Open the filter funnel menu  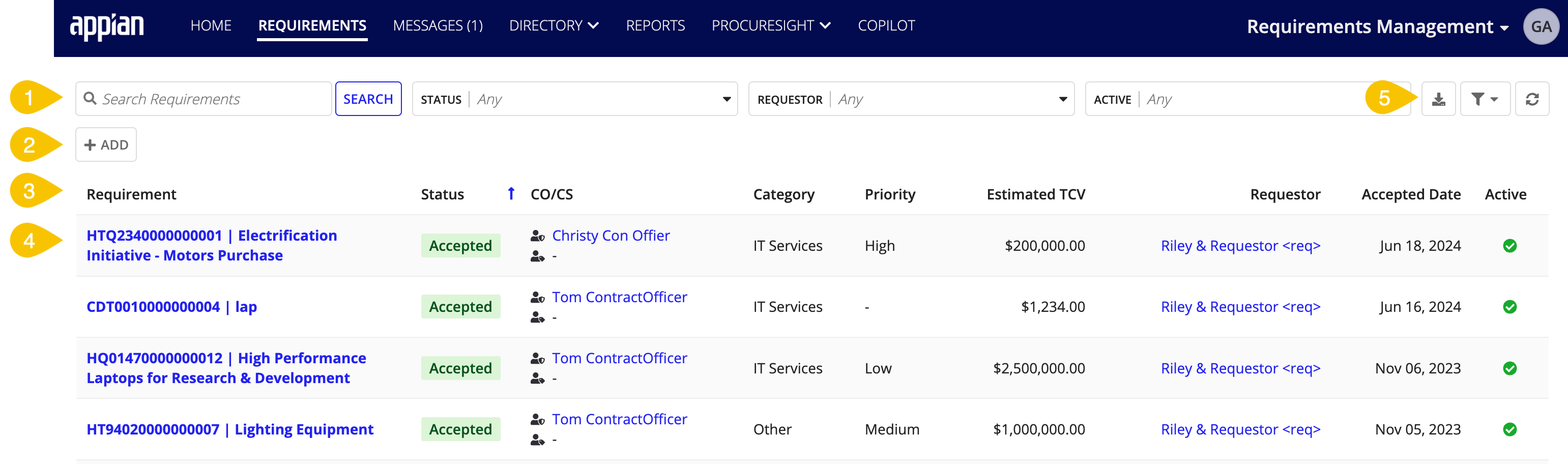pos(1485,99)
